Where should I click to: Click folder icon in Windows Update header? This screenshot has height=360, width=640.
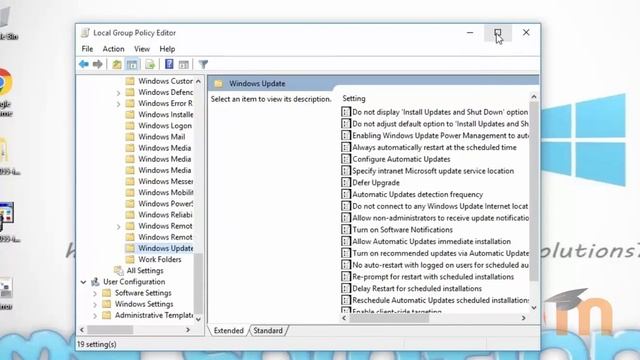point(219,84)
